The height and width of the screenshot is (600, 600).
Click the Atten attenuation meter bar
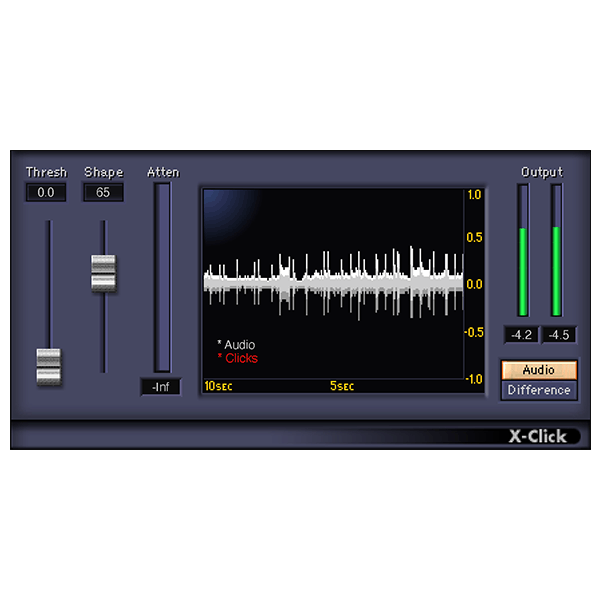162,277
